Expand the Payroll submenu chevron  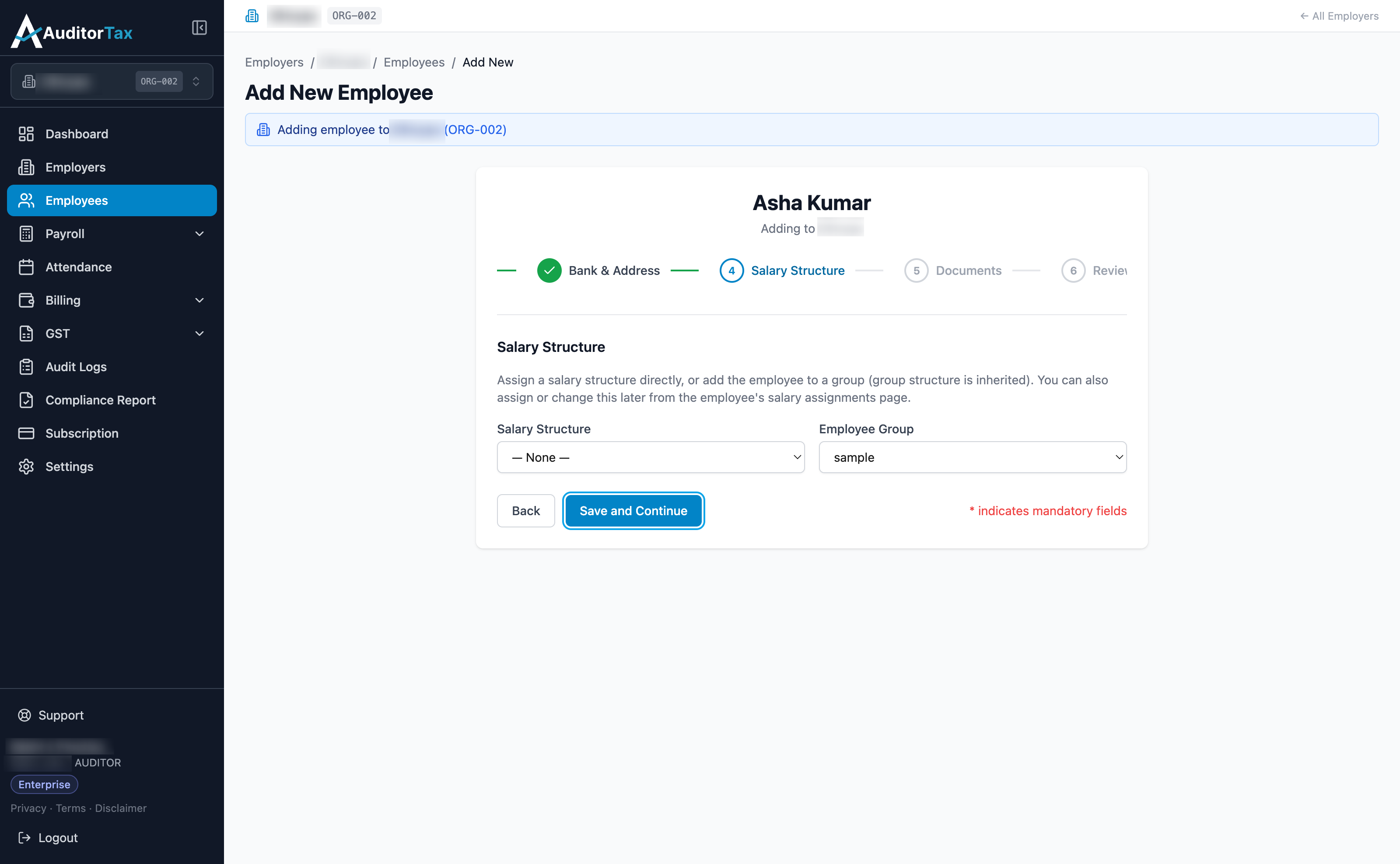pos(199,234)
